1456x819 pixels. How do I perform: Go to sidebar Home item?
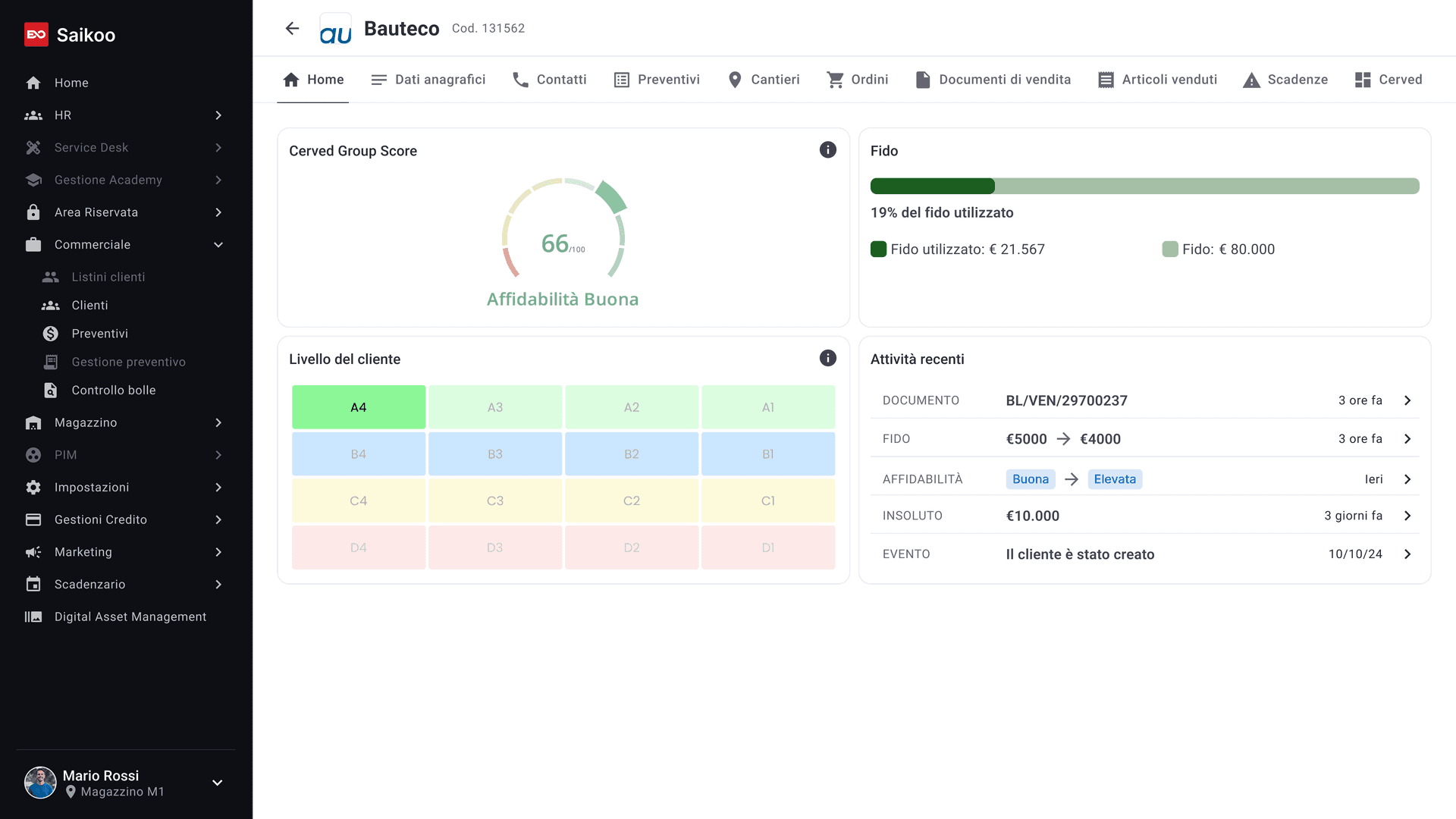(71, 83)
